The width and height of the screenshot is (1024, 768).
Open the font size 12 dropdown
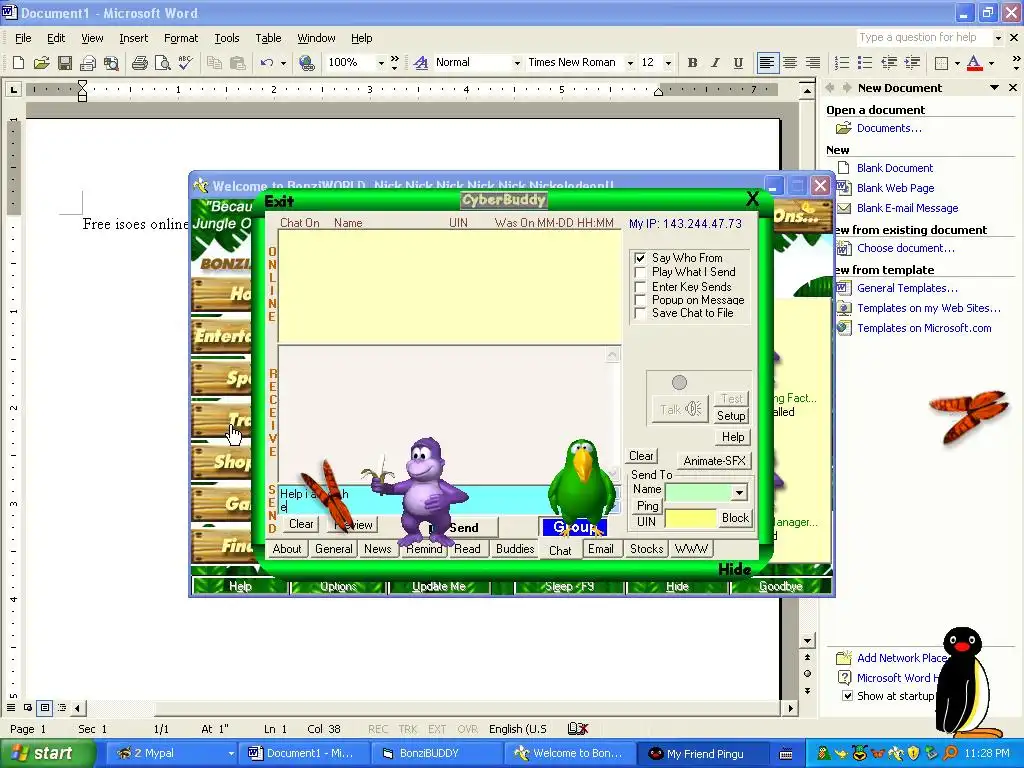[x=668, y=63]
